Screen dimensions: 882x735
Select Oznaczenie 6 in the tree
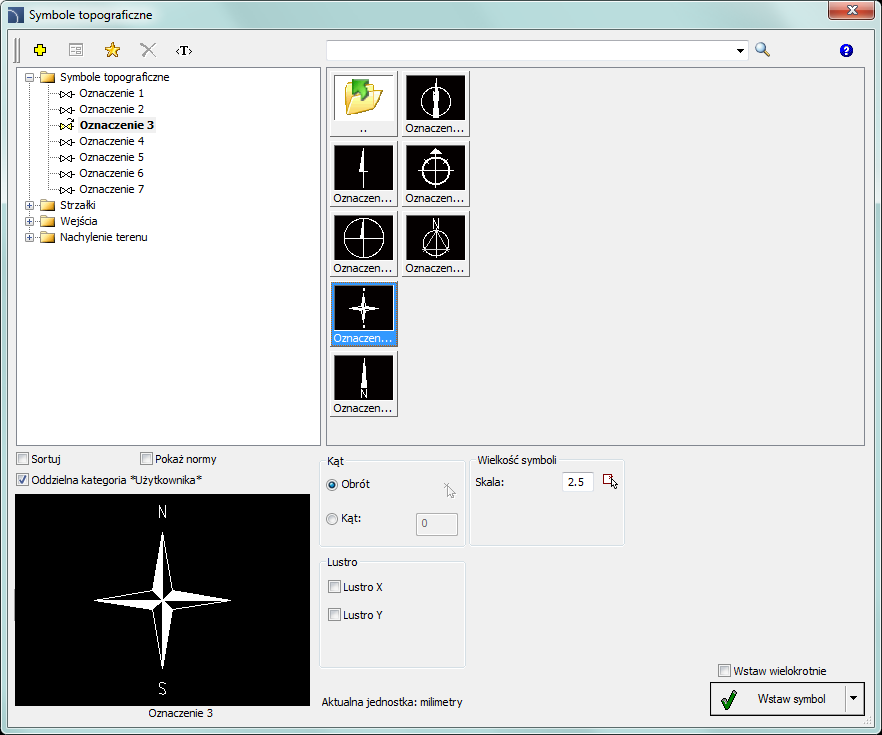[x=111, y=173]
